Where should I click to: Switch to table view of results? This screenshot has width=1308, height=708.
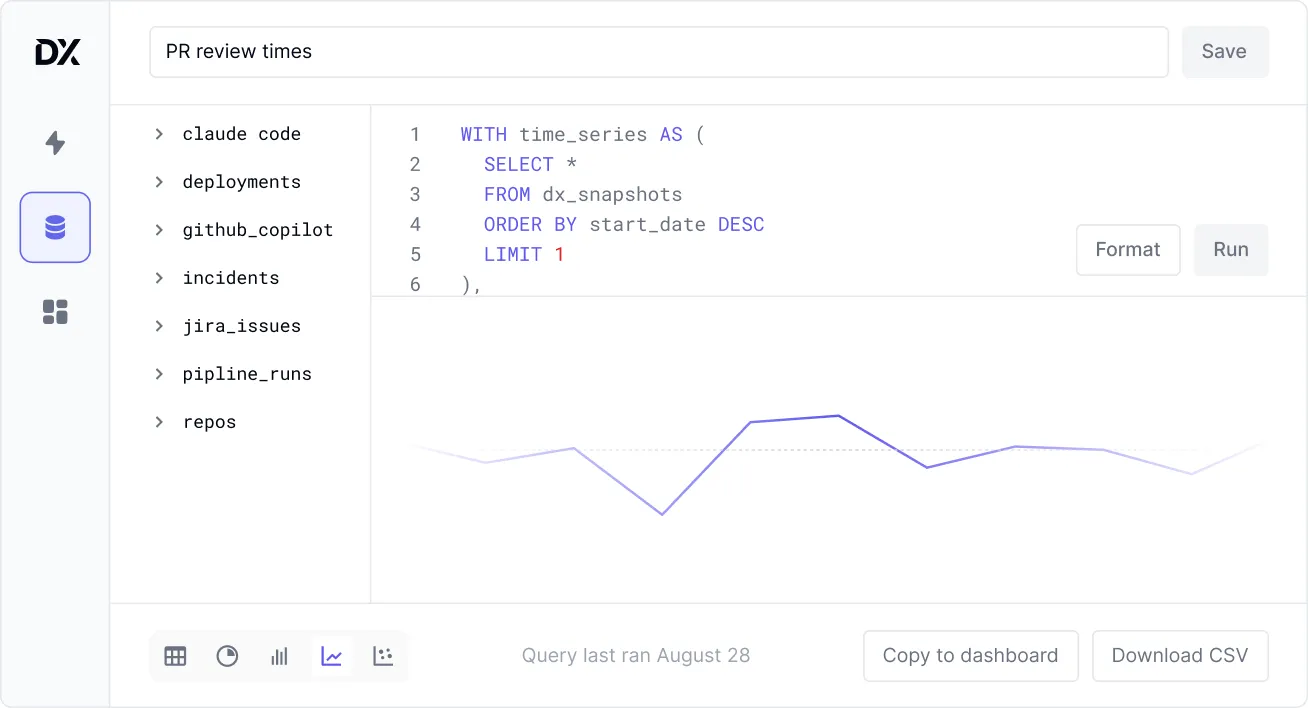[x=175, y=656]
